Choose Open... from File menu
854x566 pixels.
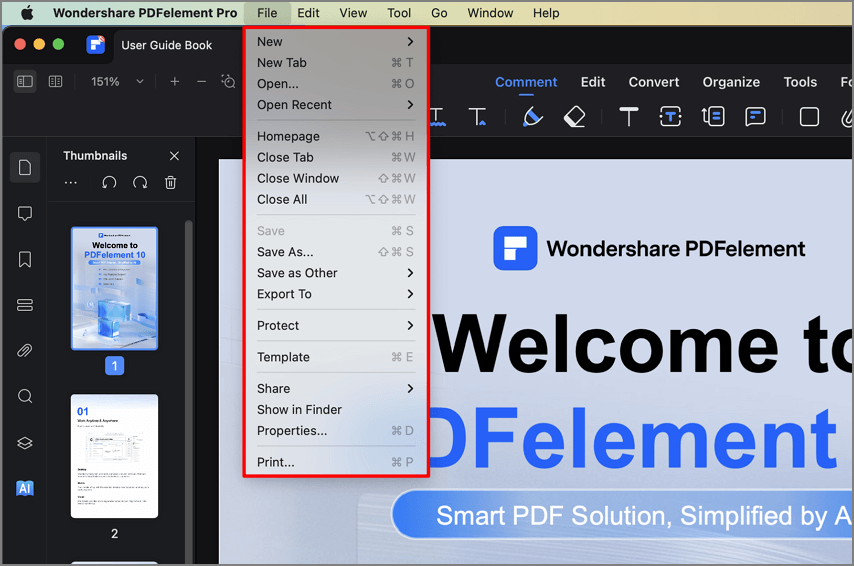click(x=336, y=84)
